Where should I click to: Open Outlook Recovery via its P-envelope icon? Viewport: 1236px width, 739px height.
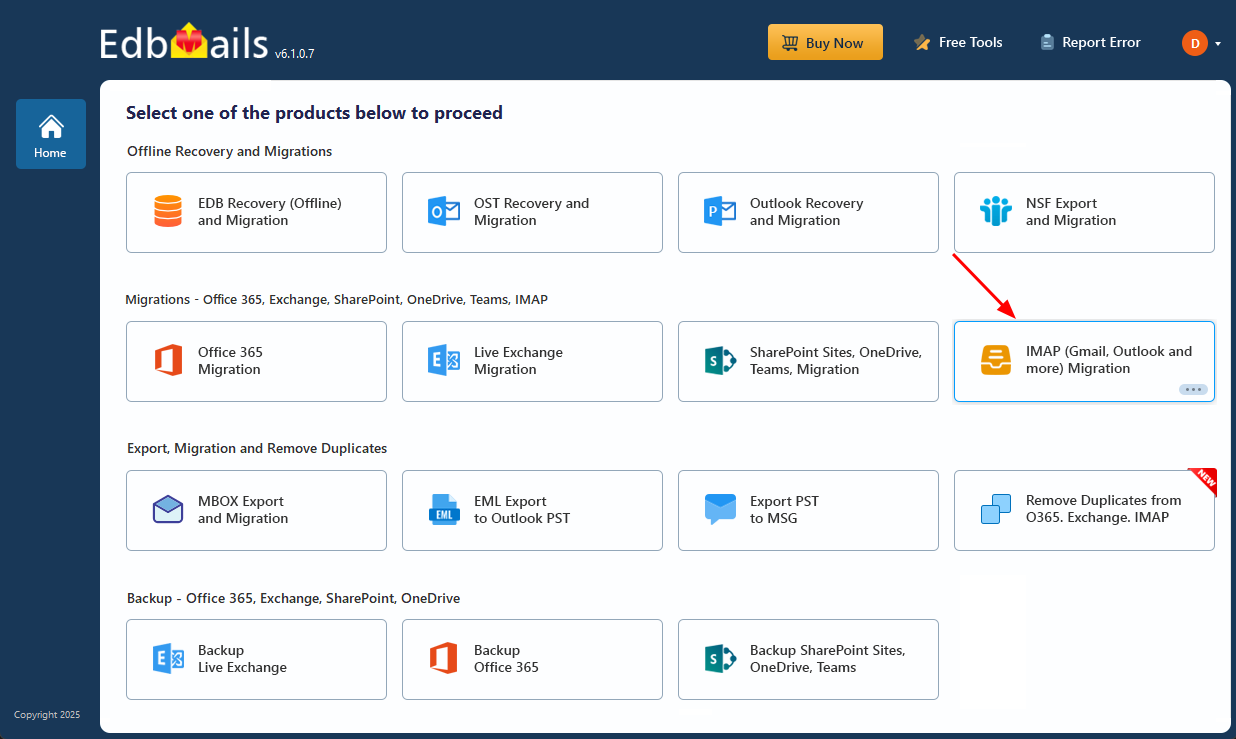(719, 211)
